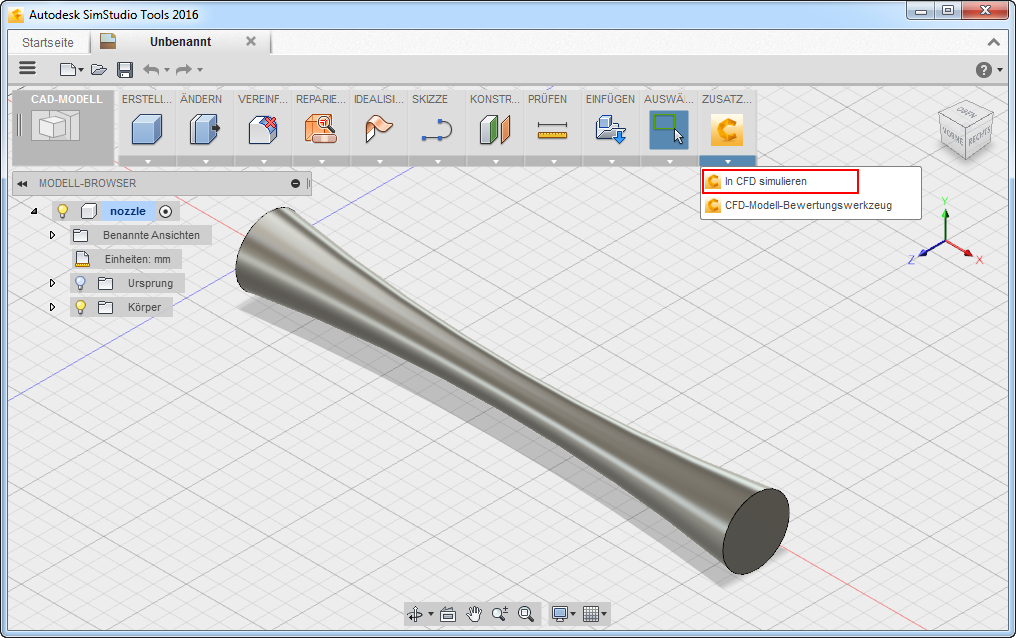
Task: Collapse the ZUSATZ... dropdown arrow
Action: pos(728,161)
